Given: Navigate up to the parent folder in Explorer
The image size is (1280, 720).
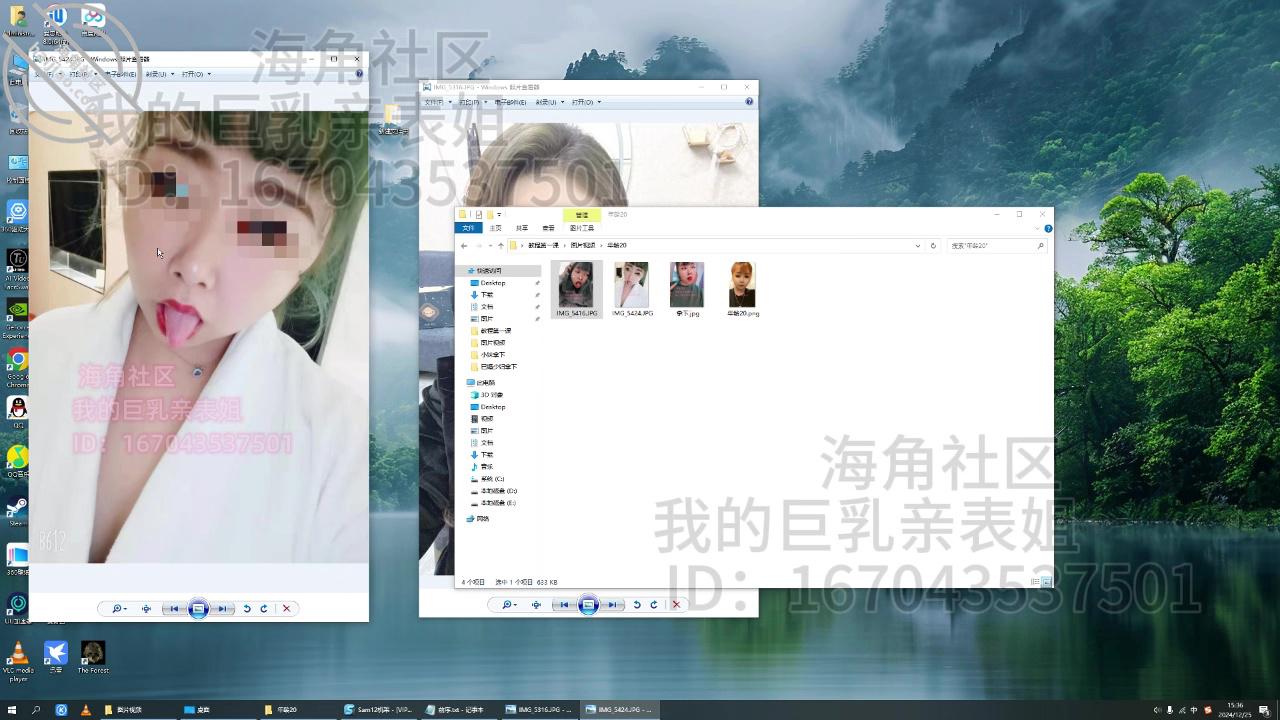Looking at the screenshot, I should point(500,245).
